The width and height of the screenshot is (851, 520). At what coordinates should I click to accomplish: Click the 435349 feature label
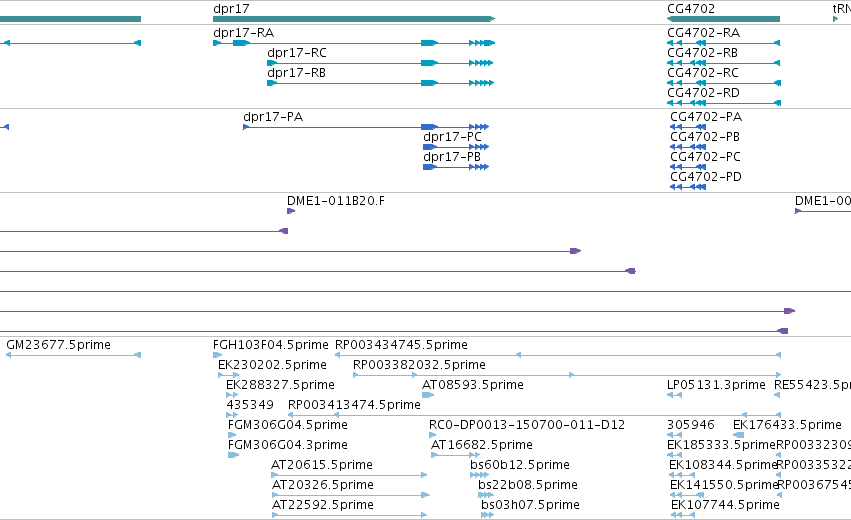(x=250, y=405)
